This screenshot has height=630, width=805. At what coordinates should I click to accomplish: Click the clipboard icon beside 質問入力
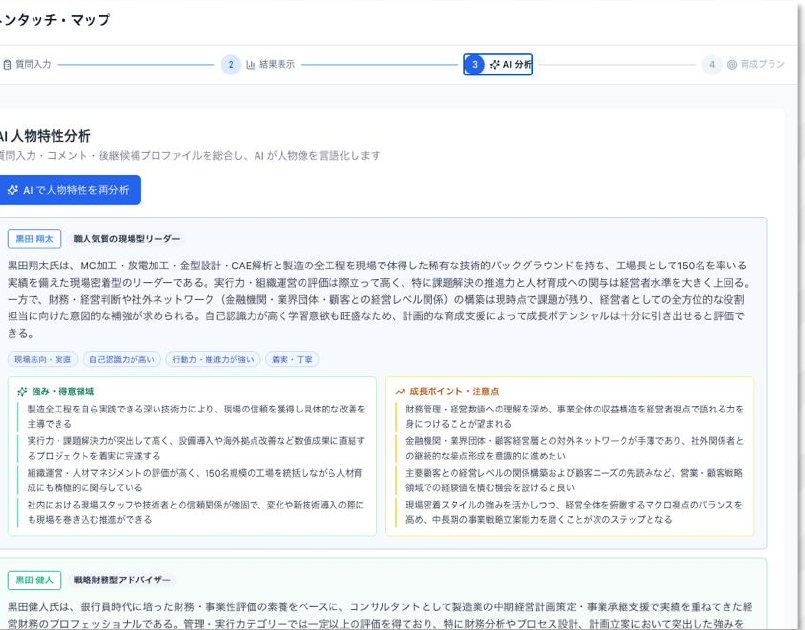(x=7, y=65)
